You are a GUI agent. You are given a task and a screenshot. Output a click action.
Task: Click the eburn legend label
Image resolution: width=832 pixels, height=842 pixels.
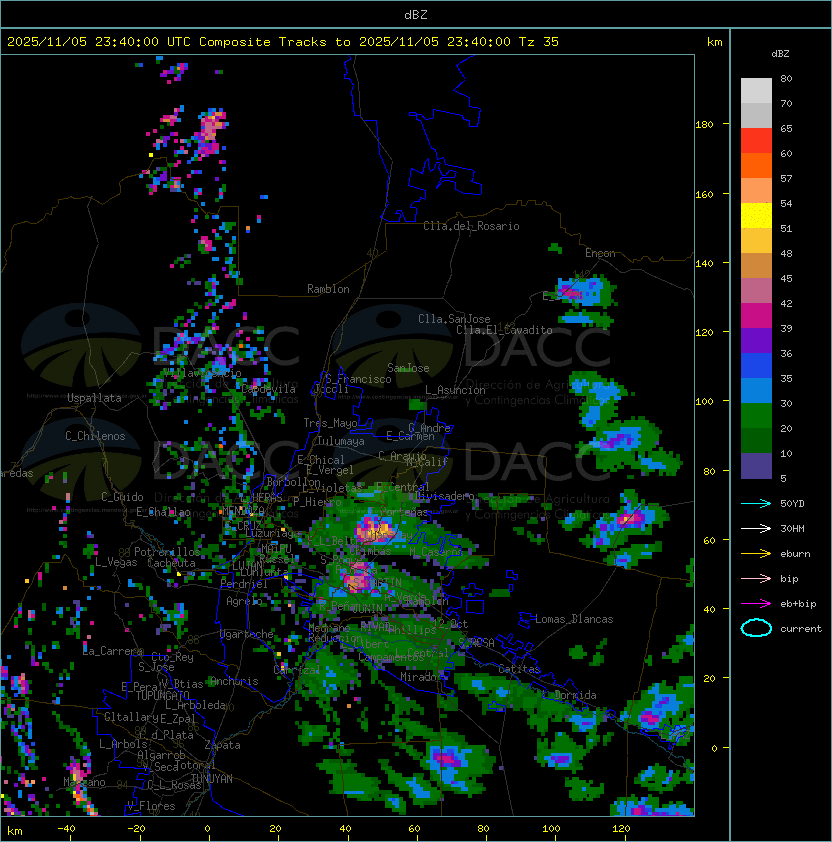[795, 554]
